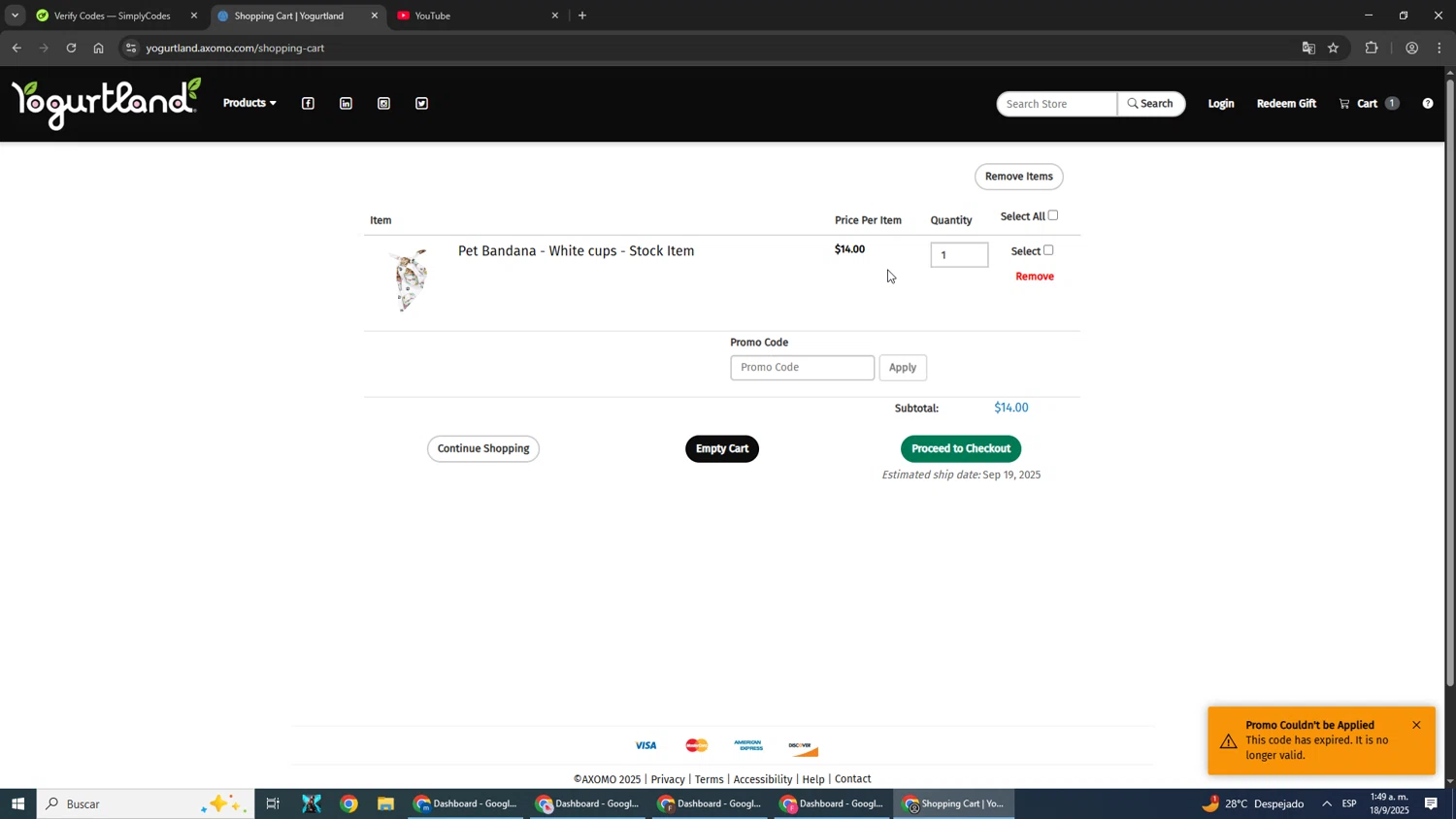Click the Quantity field
1456x819 pixels.
pos(959,255)
